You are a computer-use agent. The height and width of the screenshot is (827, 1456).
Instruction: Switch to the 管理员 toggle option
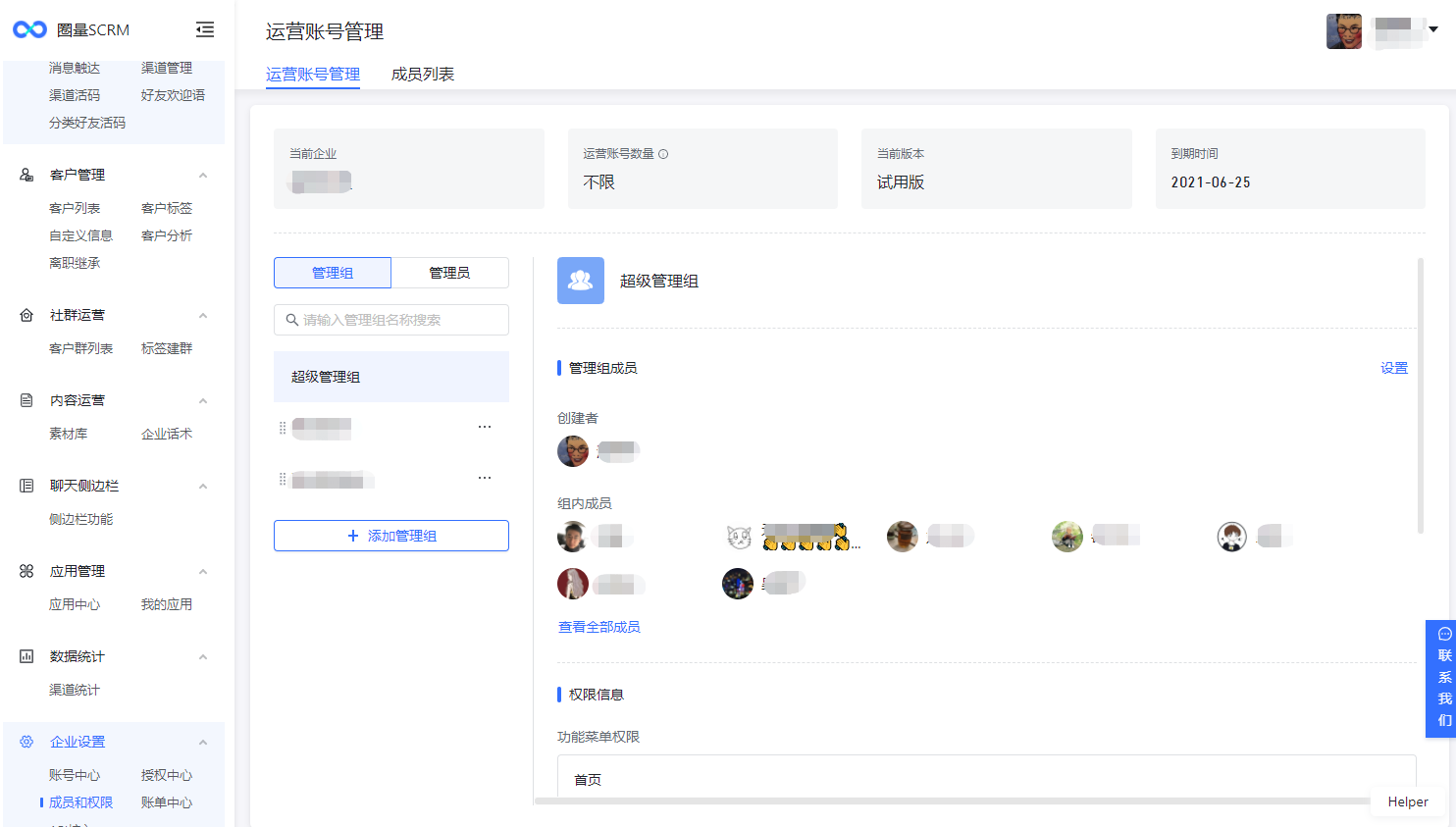tap(449, 273)
